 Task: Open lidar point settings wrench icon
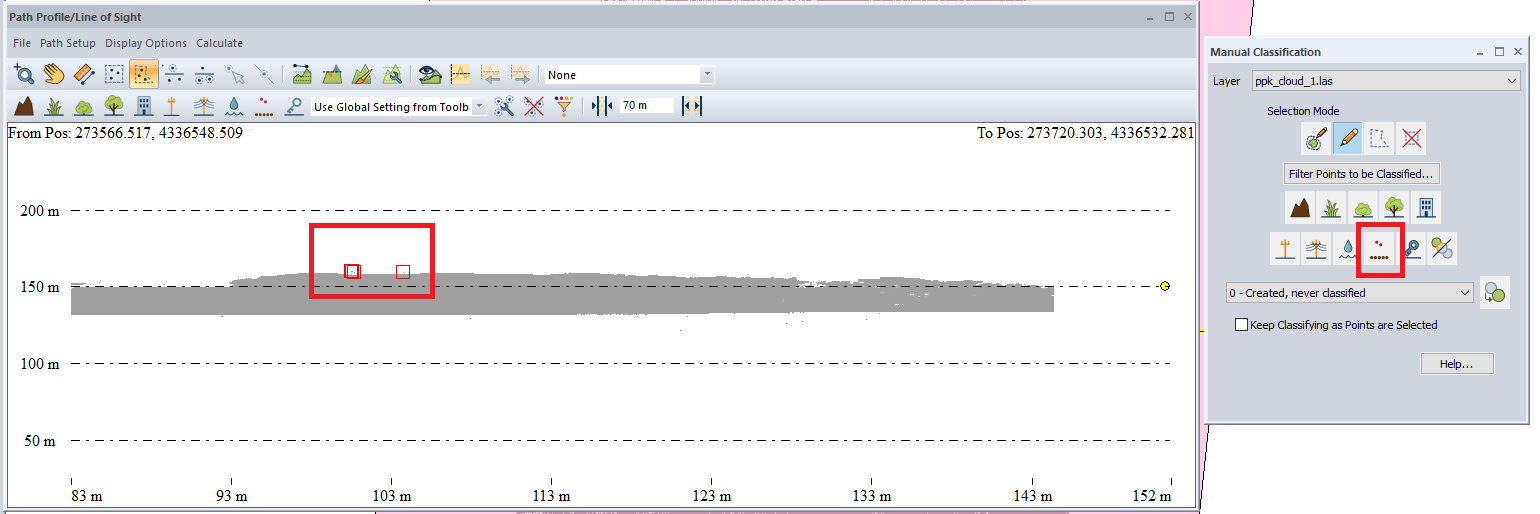tap(504, 106)
